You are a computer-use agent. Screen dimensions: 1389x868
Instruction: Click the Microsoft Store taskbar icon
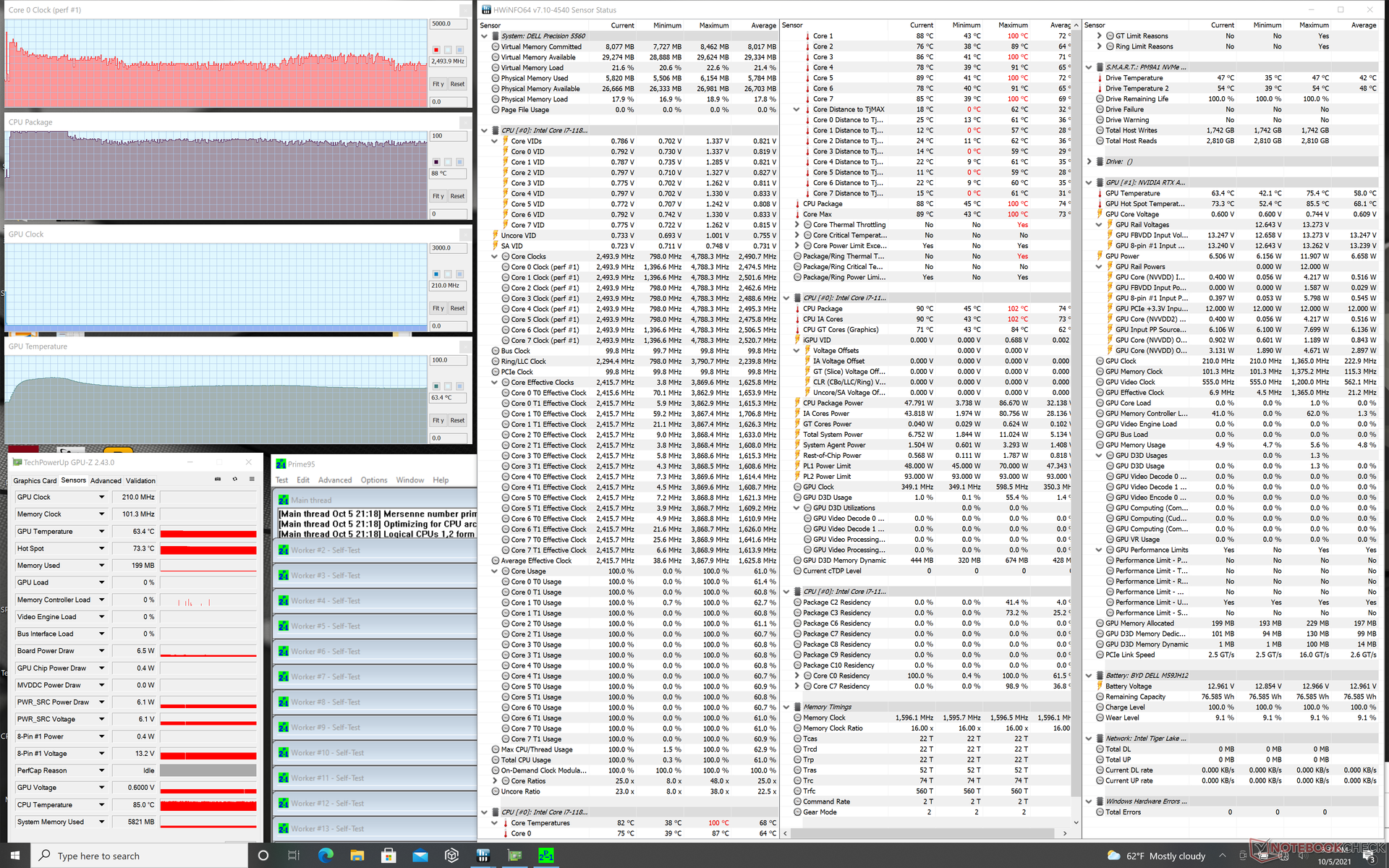coord(388,856)
